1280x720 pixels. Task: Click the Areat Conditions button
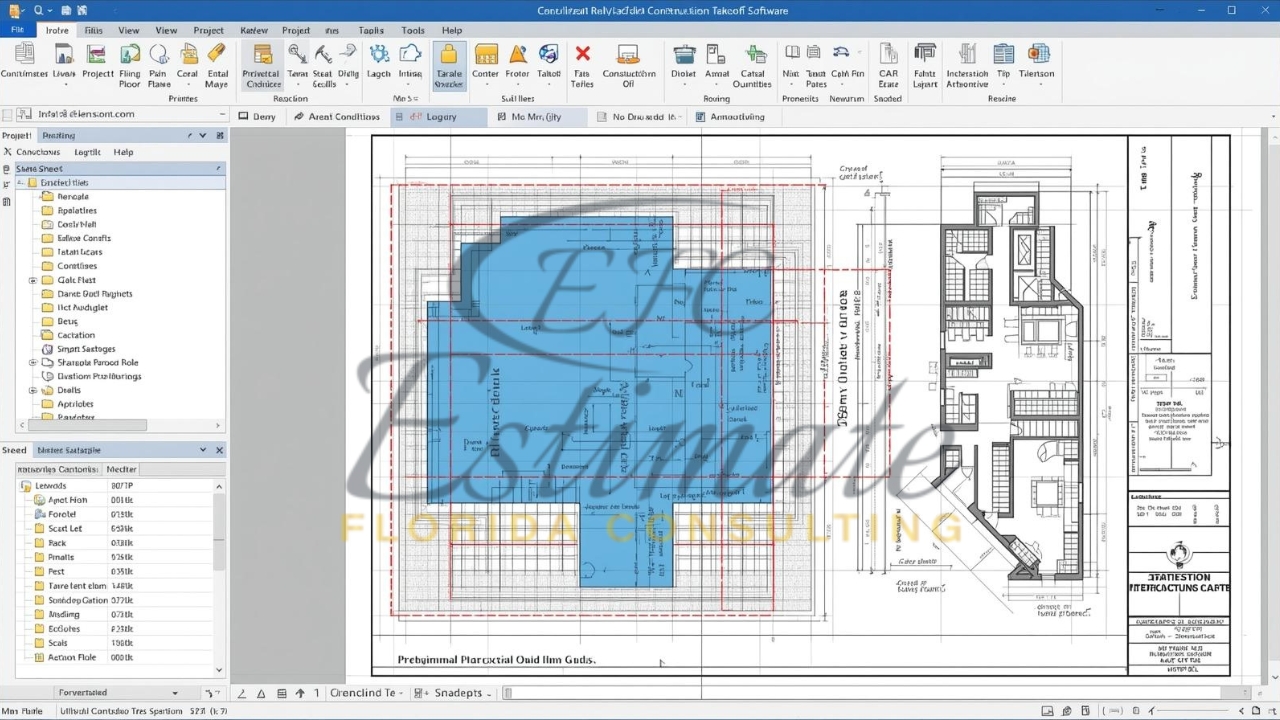[x=337, y=117]
